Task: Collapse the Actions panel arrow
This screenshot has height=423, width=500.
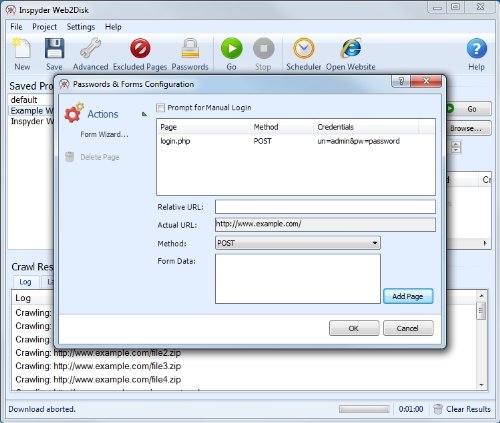Action: point(144,114)
